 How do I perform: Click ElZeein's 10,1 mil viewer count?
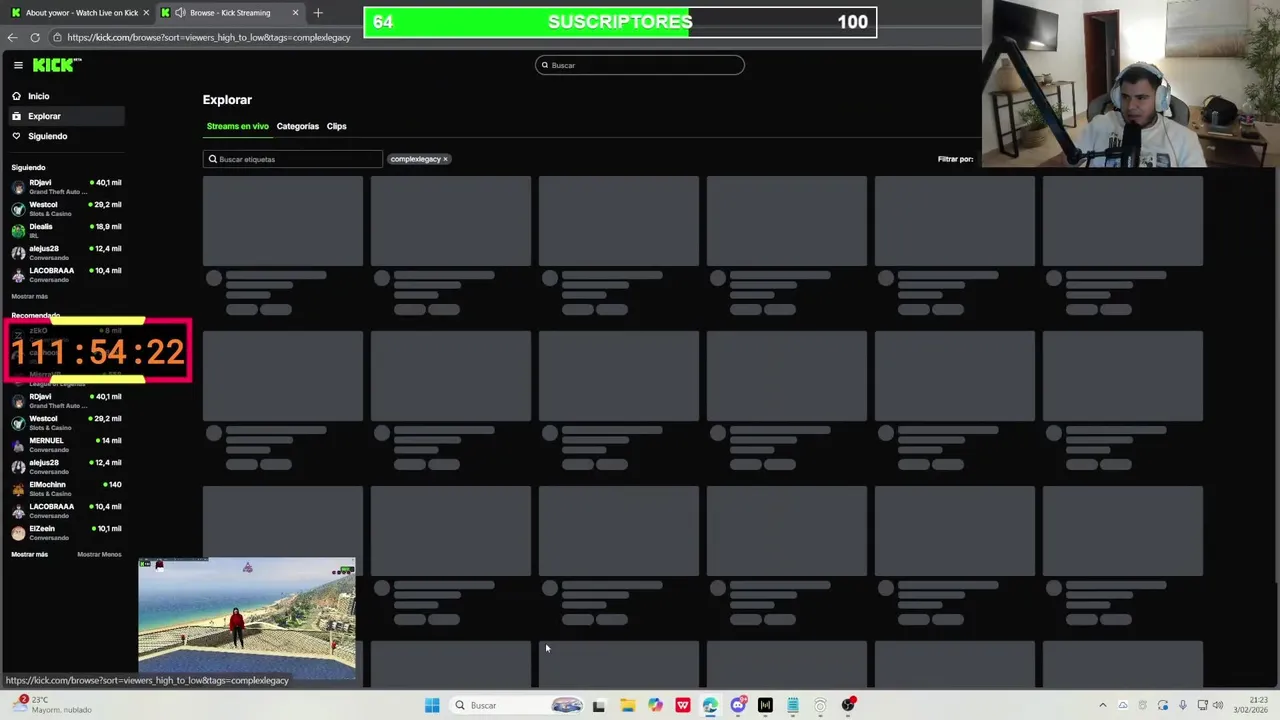[105, 529]
